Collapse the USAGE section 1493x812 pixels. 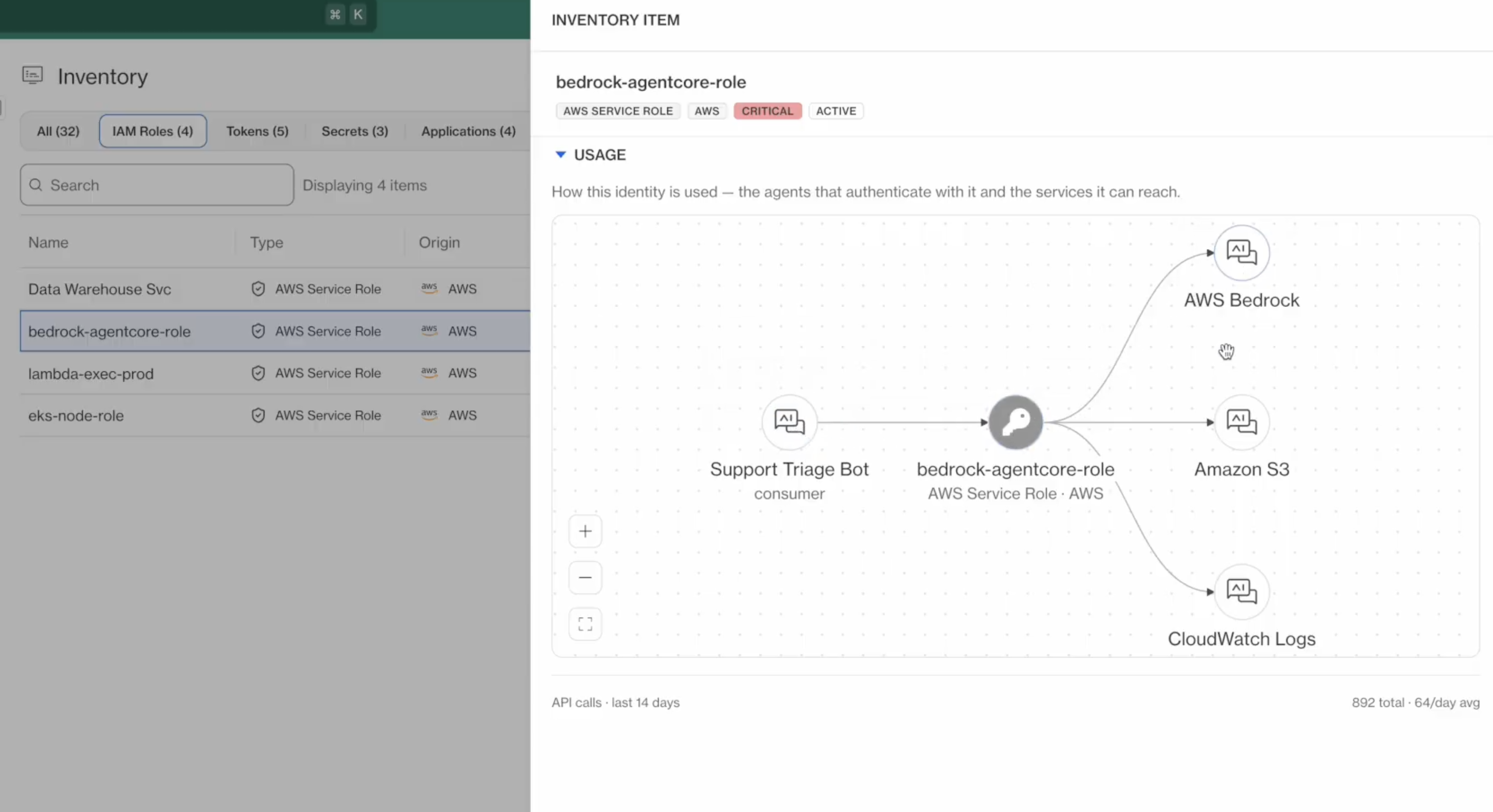[560, 155]
